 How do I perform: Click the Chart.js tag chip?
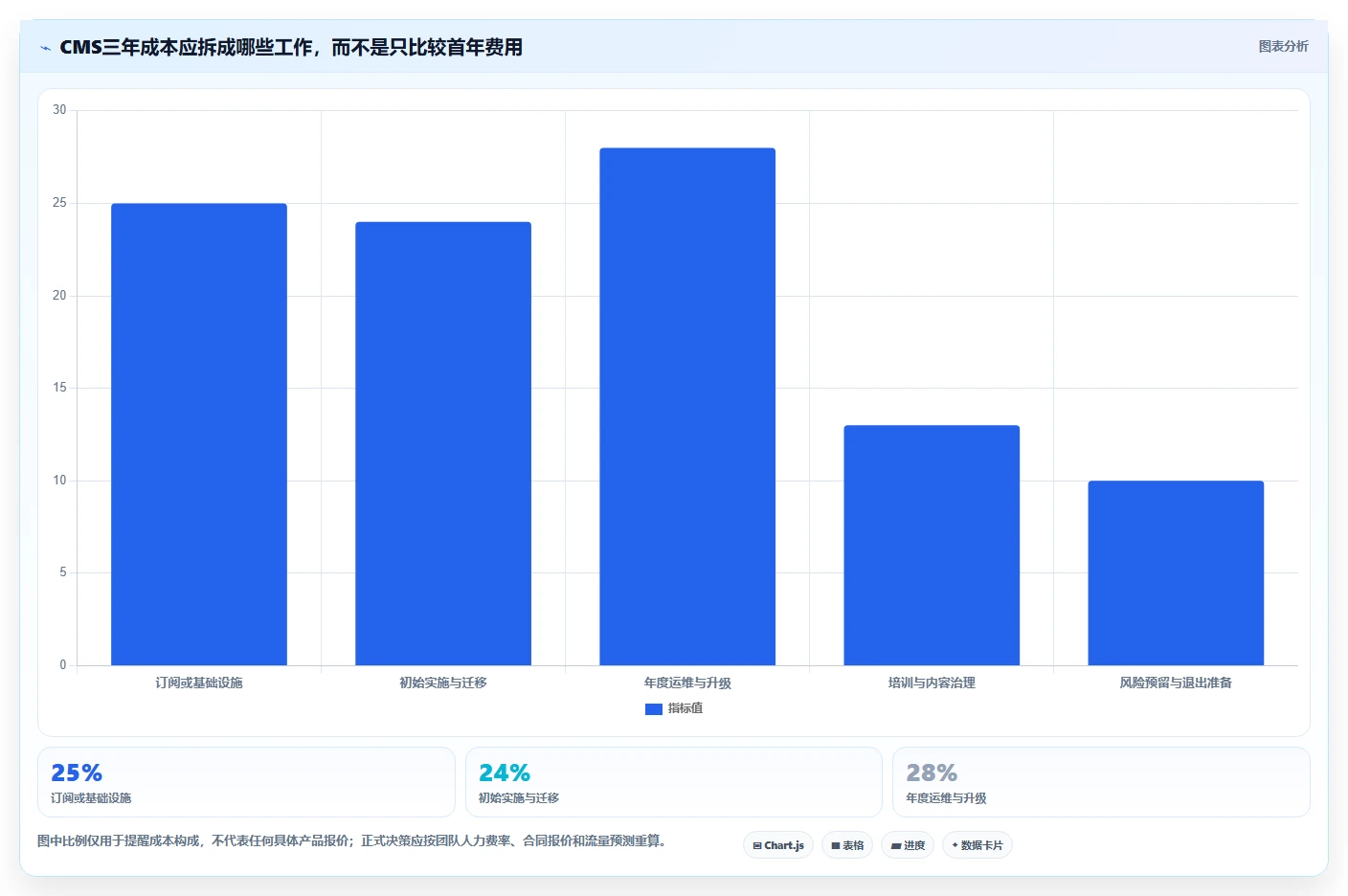pos(778,845)
